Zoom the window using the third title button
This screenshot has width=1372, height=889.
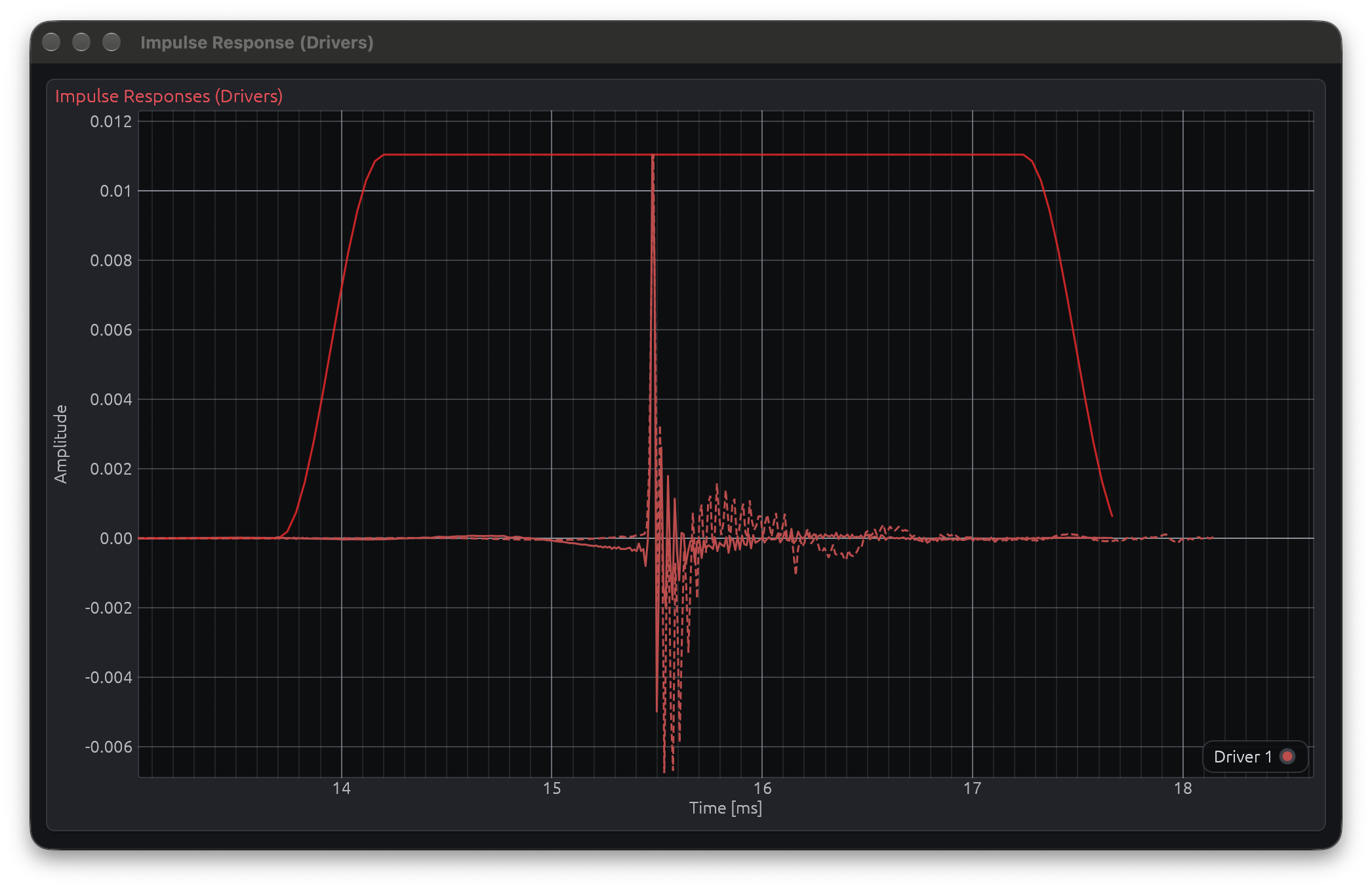pyautogui.click(x=111, y=42)
